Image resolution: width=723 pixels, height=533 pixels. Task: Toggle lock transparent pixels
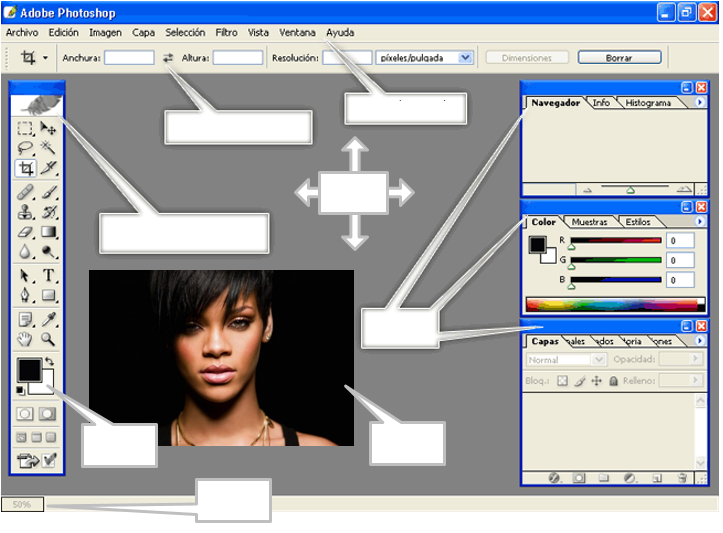click(x=562, y=381)
